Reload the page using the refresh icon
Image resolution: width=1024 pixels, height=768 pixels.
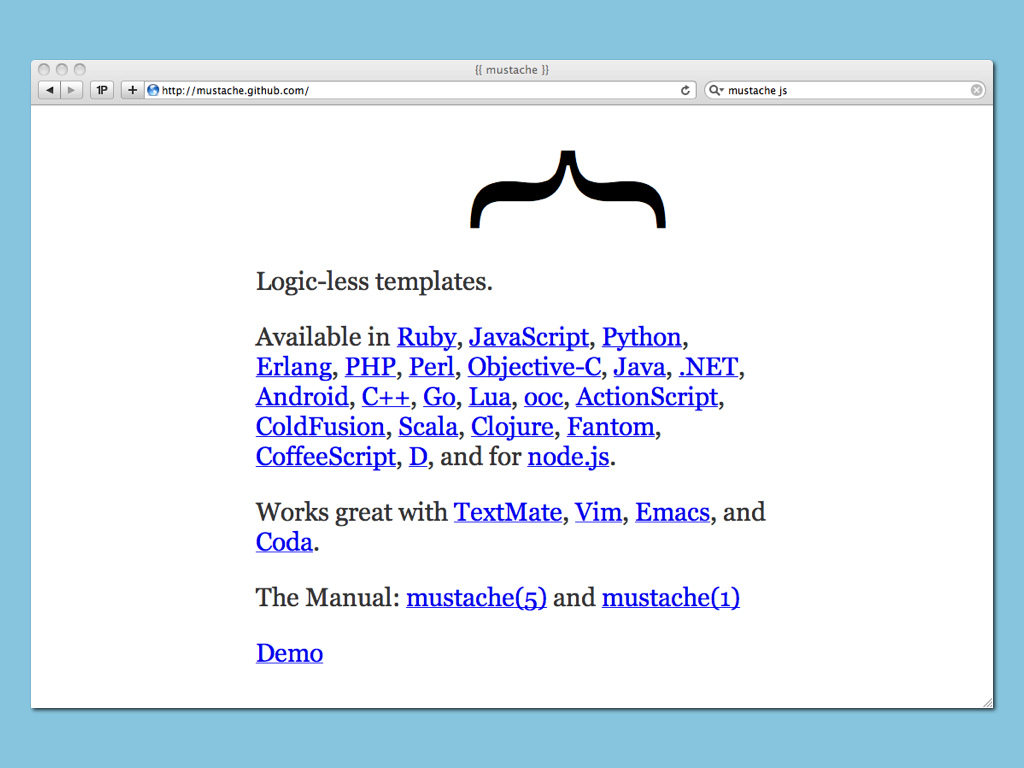(x=685, y=90)
